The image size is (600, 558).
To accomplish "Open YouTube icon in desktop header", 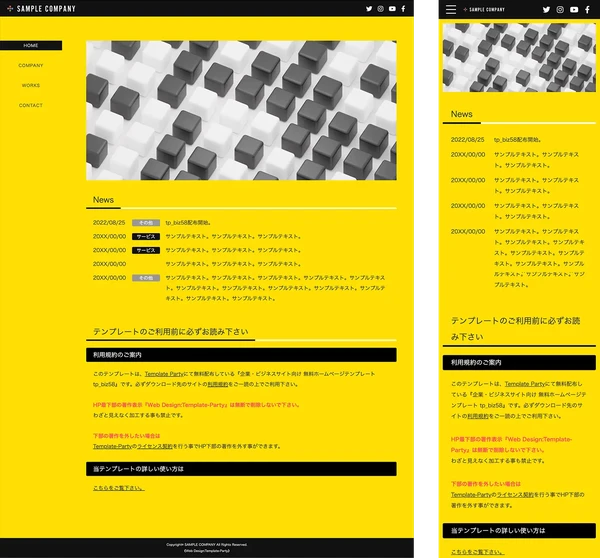I will [x=392, y=8].
